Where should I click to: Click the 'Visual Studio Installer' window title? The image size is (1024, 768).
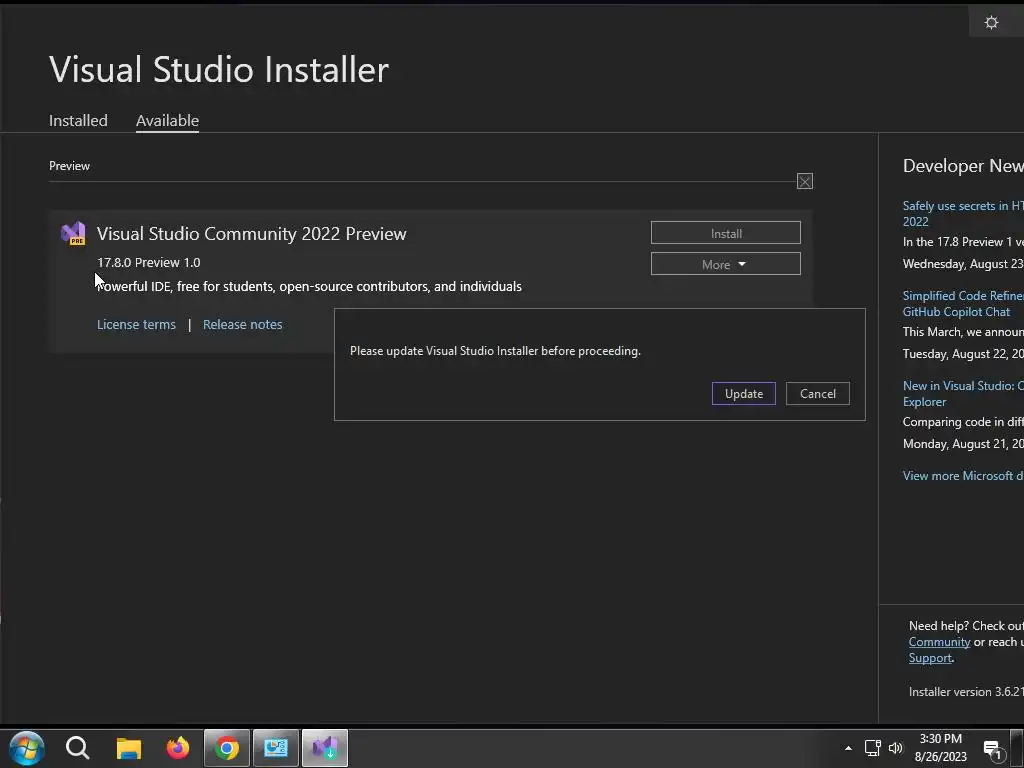pos(219,69)
